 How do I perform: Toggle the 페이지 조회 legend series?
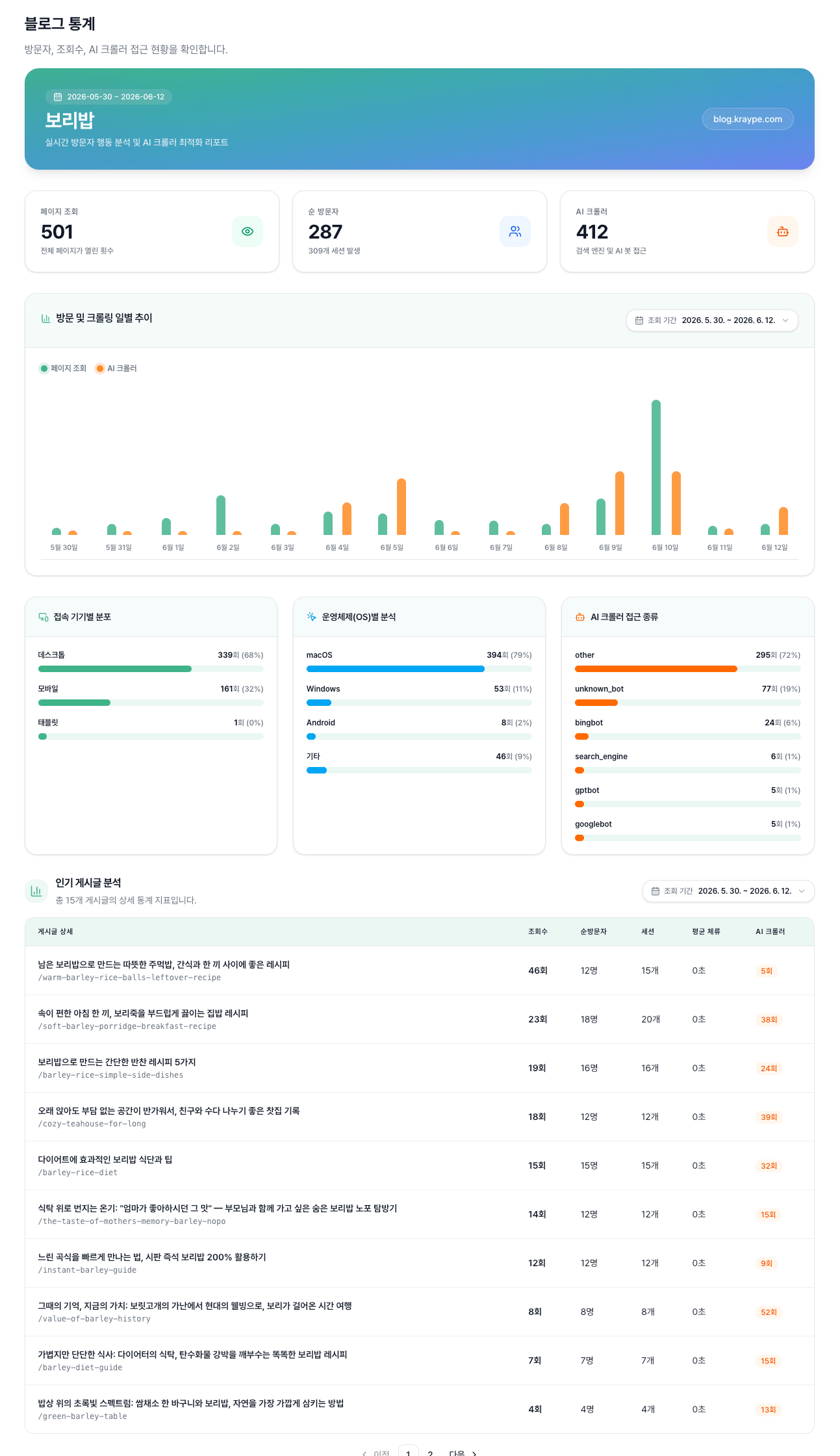63,369
